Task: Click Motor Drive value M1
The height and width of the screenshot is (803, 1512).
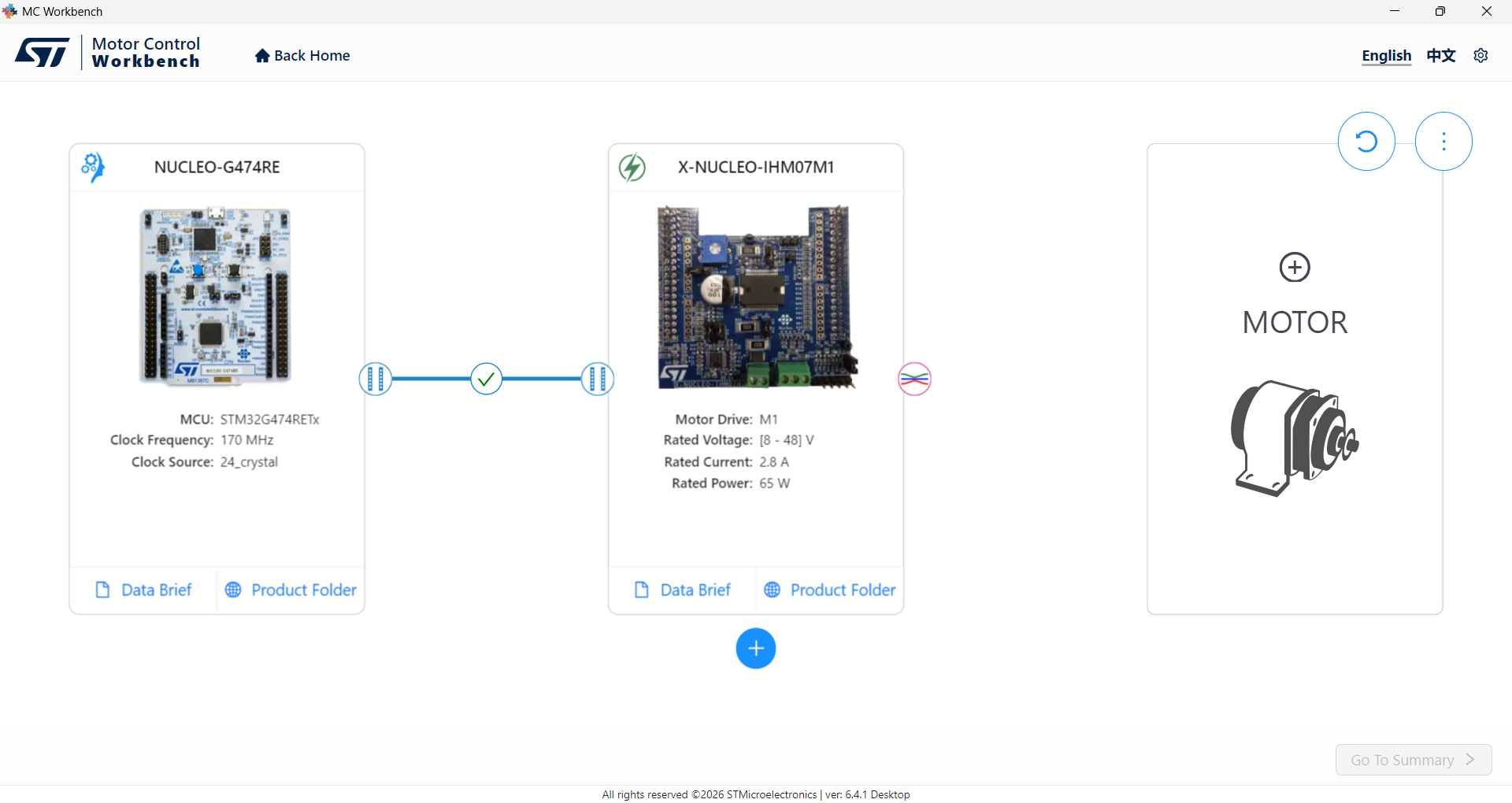Action: click(x=769, y=420)
